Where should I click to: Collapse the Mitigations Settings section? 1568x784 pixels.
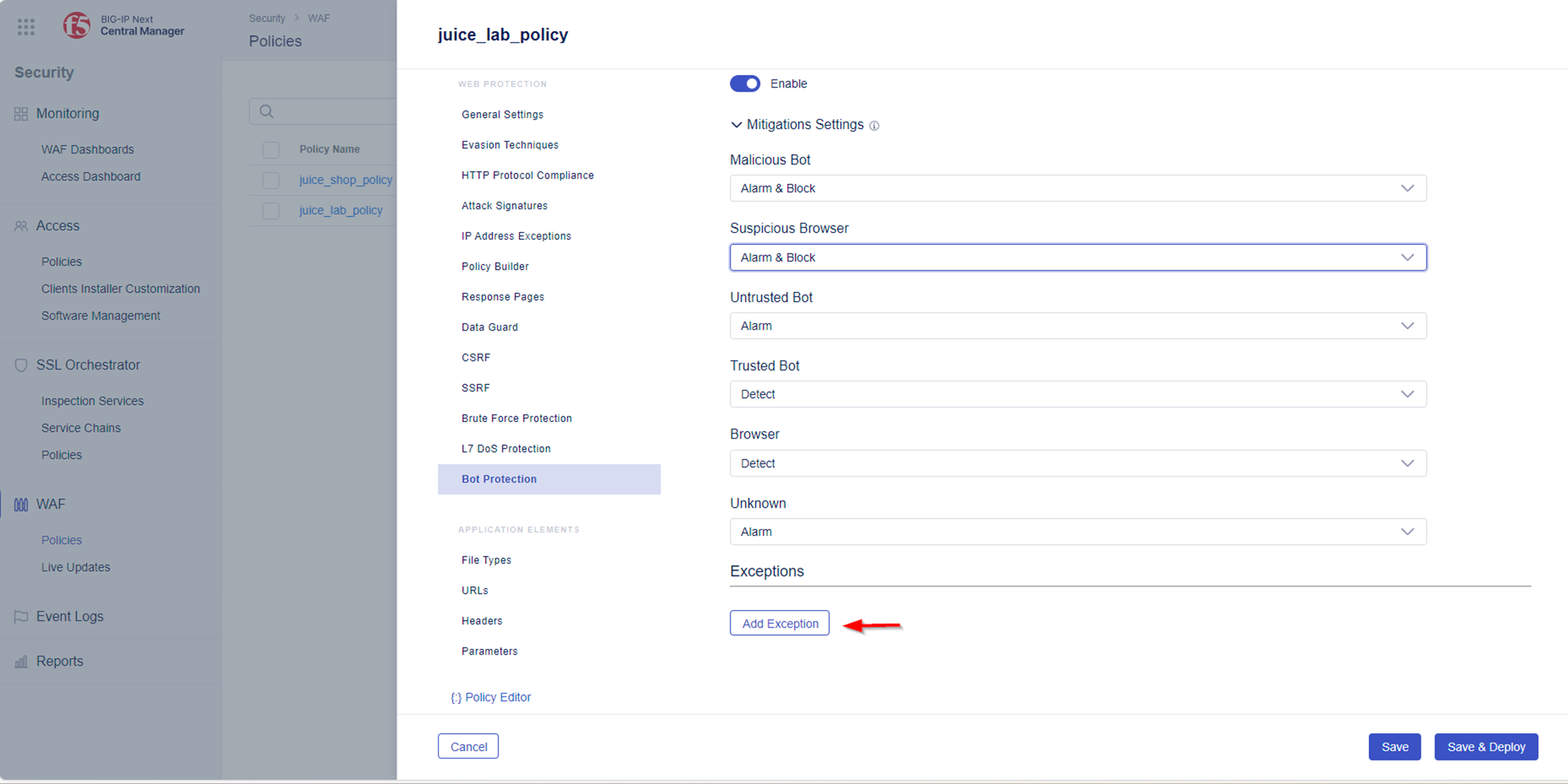coord(736,125)
